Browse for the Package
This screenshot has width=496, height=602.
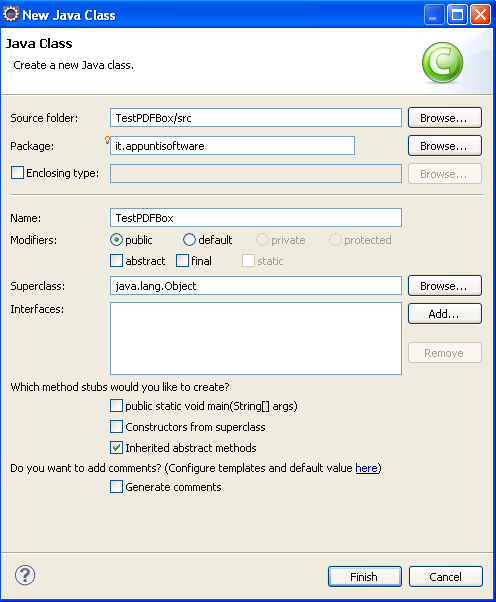[445, 146]
